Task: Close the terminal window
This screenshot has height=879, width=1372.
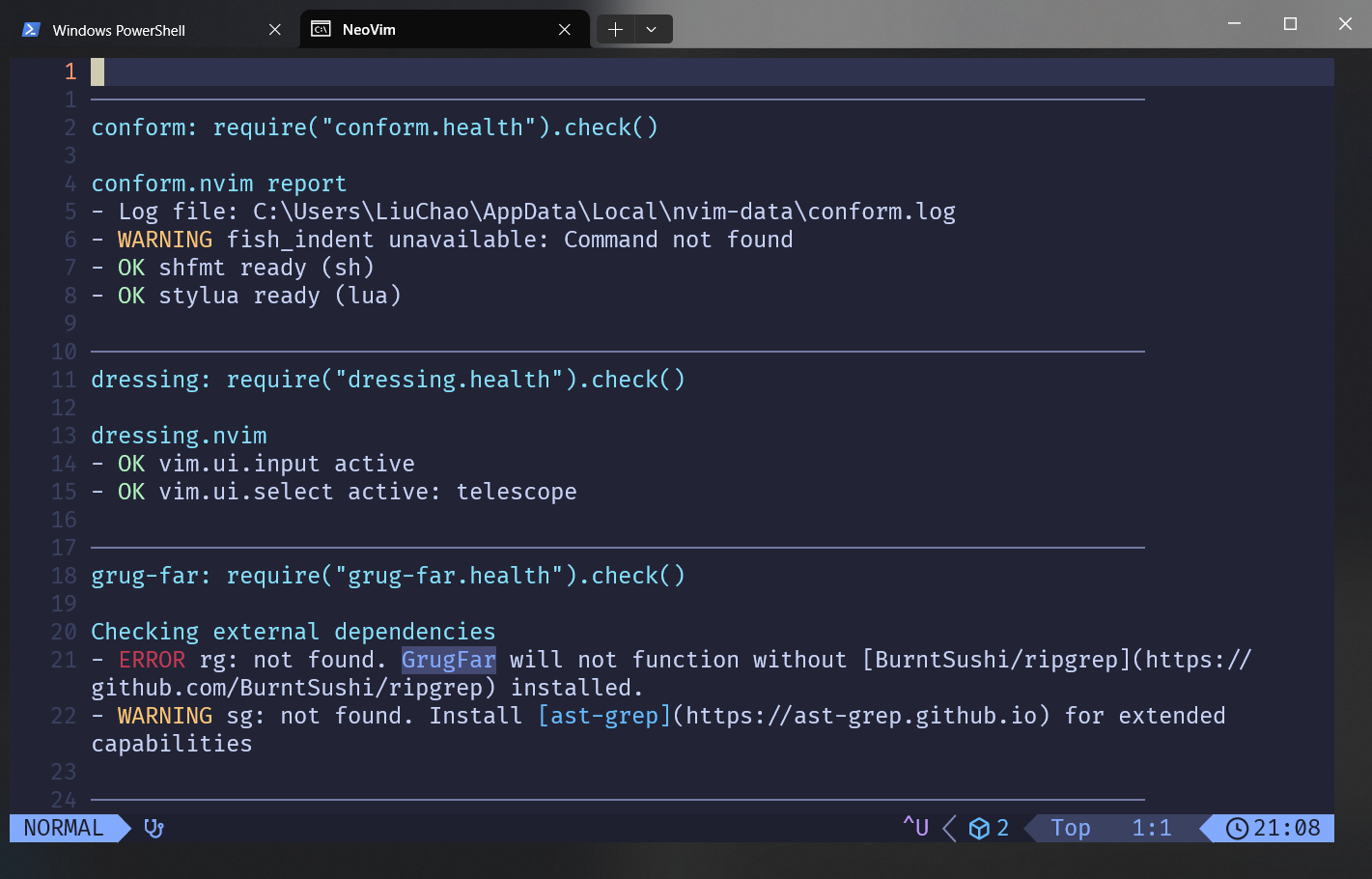Action: 1345,23
